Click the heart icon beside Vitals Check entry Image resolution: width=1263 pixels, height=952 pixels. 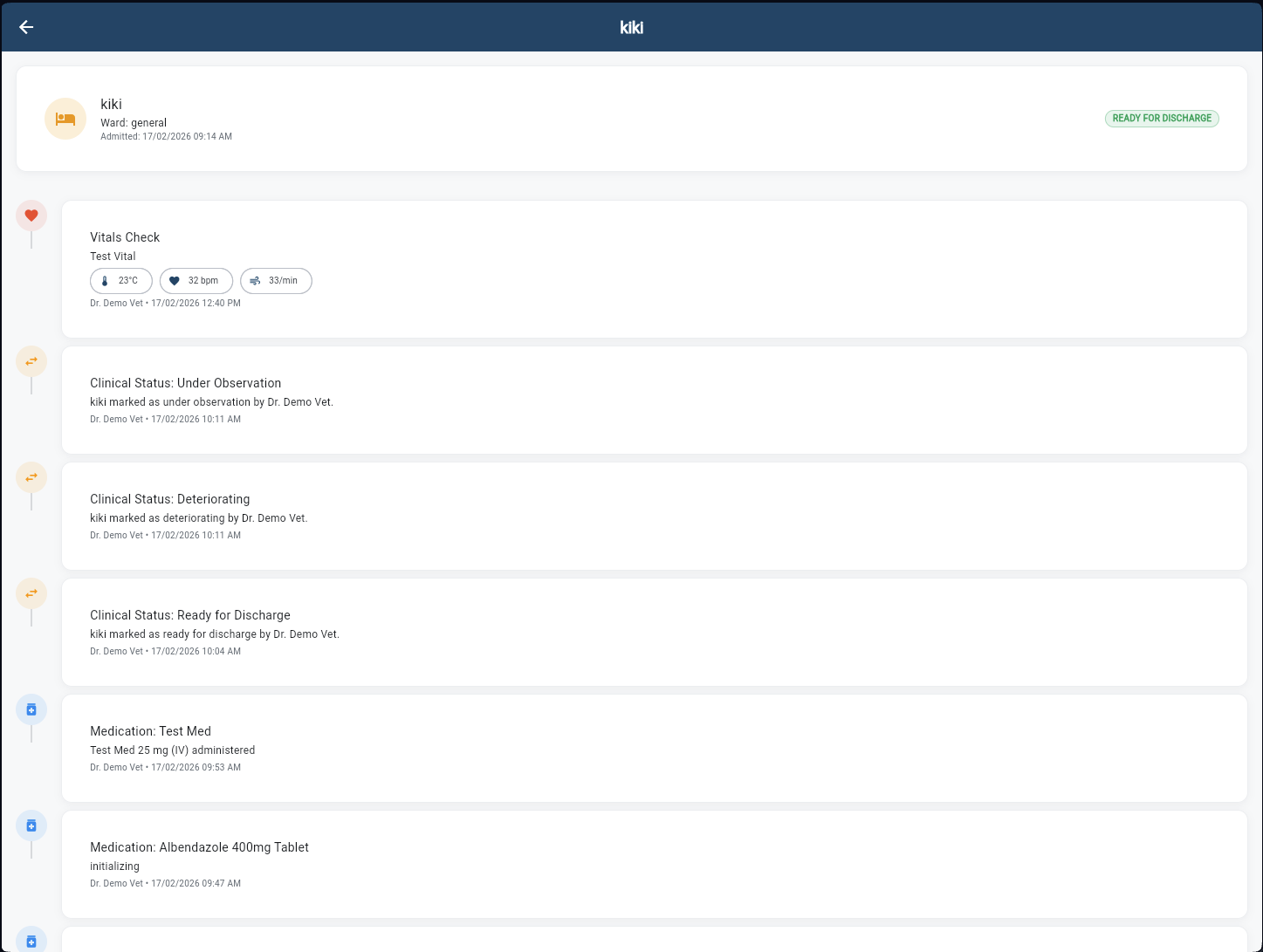tap(31, 215)
